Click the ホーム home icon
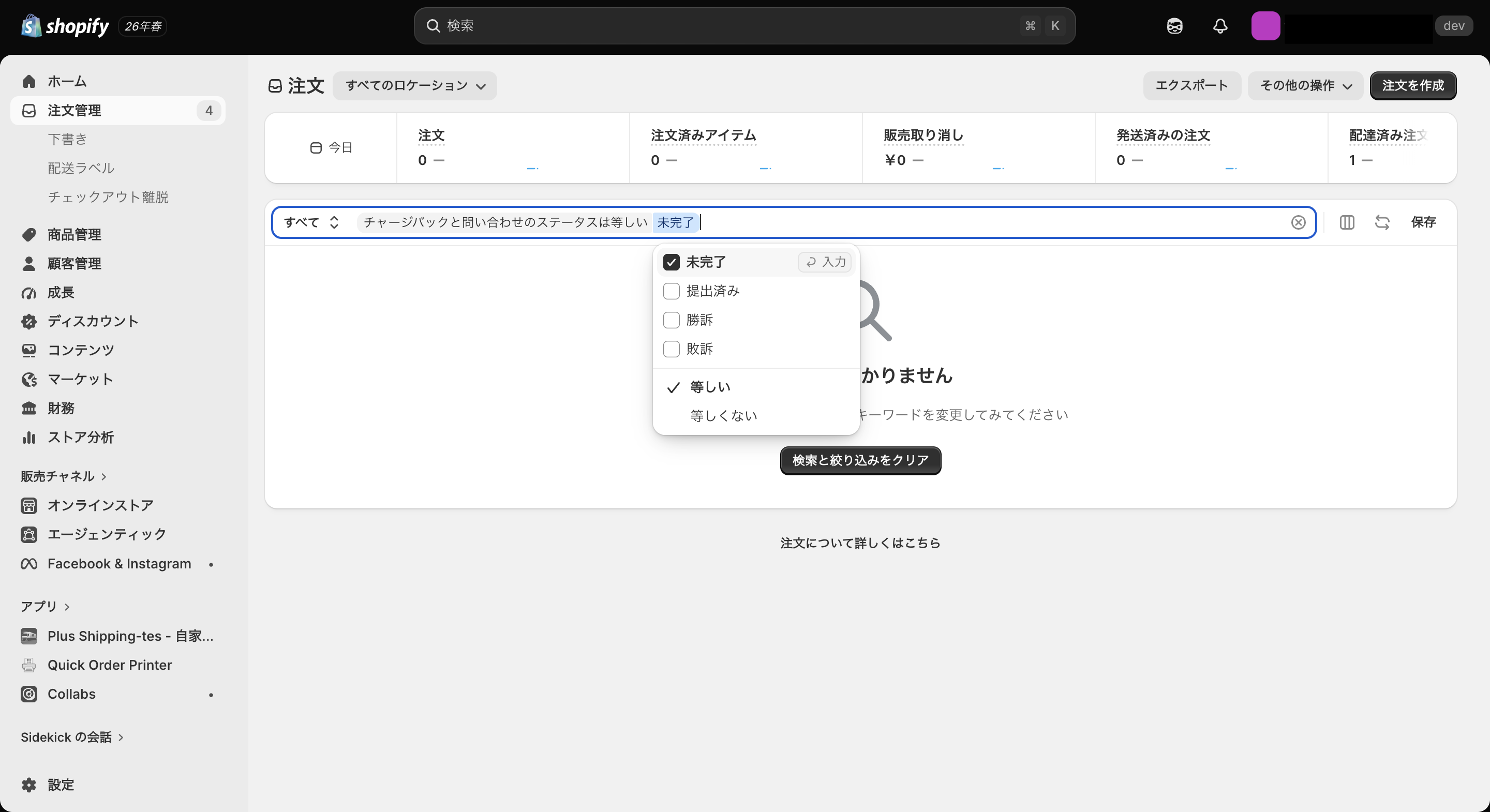 point(29,81)
